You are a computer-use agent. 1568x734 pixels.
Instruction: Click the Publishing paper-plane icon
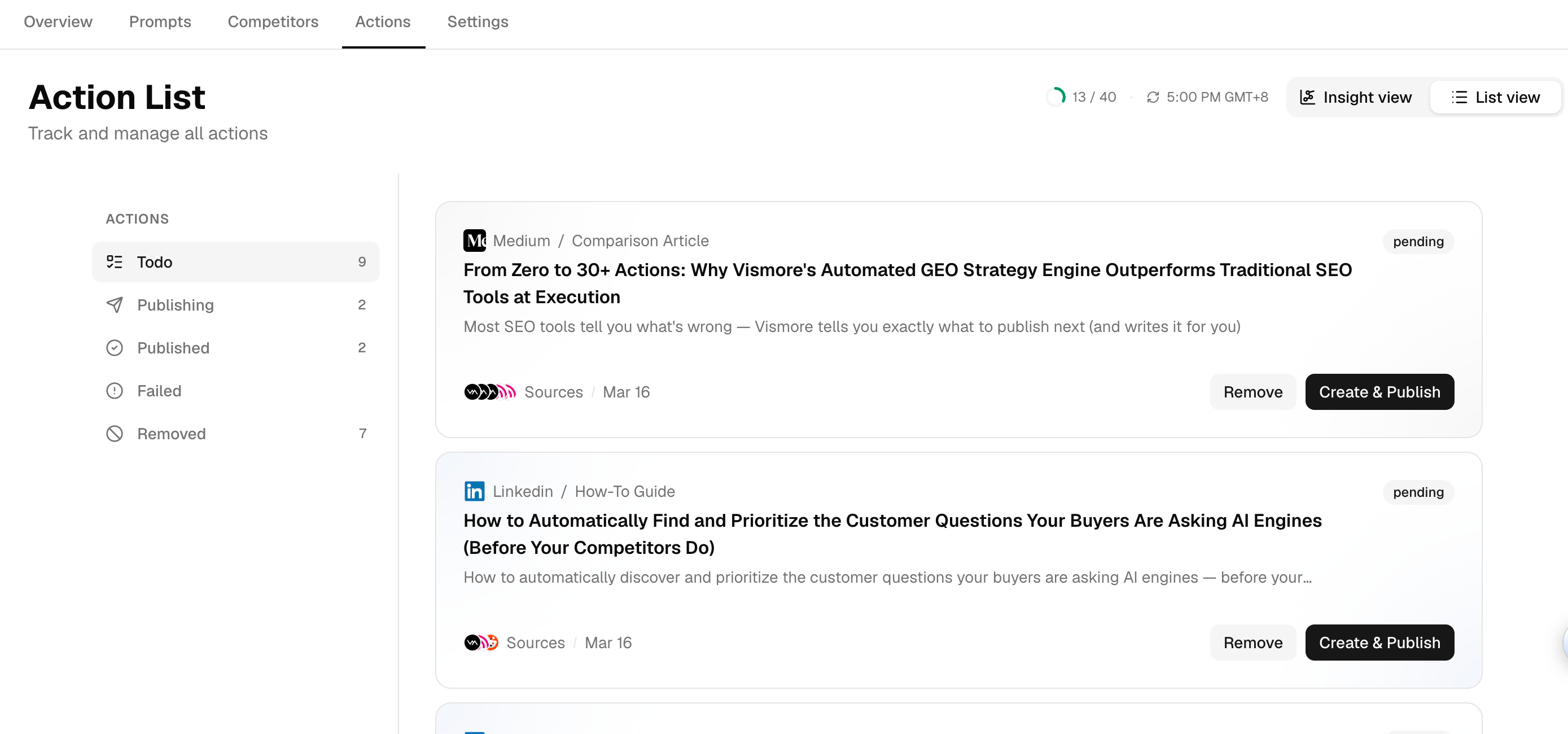point(115,304)
